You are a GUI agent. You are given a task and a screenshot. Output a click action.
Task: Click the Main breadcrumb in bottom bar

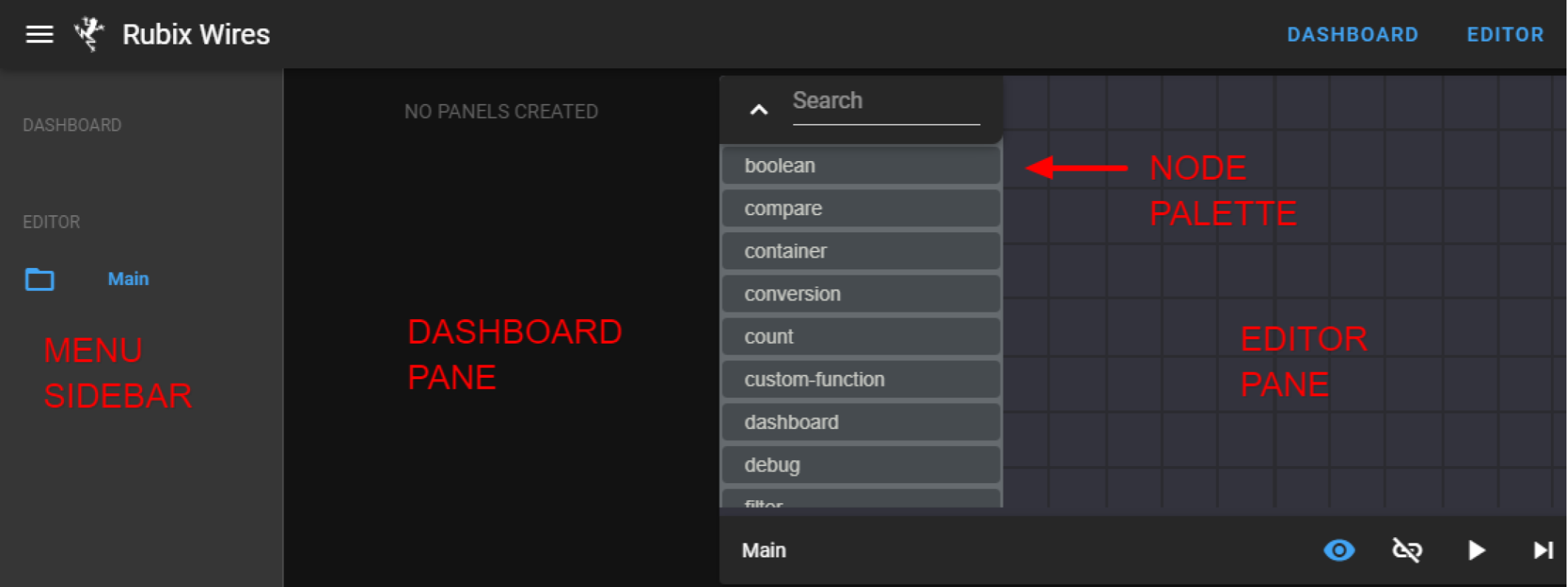coord(764,550)
